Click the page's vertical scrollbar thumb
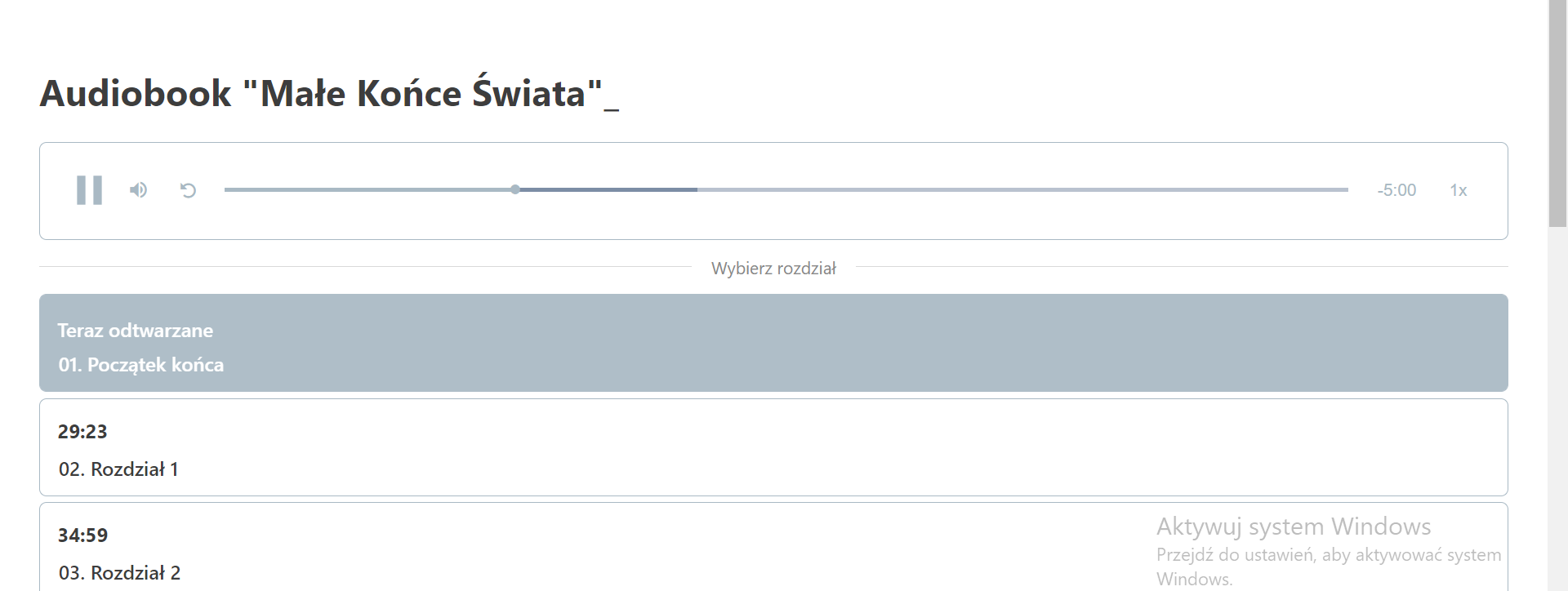Image resolution: width=1568 pixels, height=591 pixels. click(1557, 114)
